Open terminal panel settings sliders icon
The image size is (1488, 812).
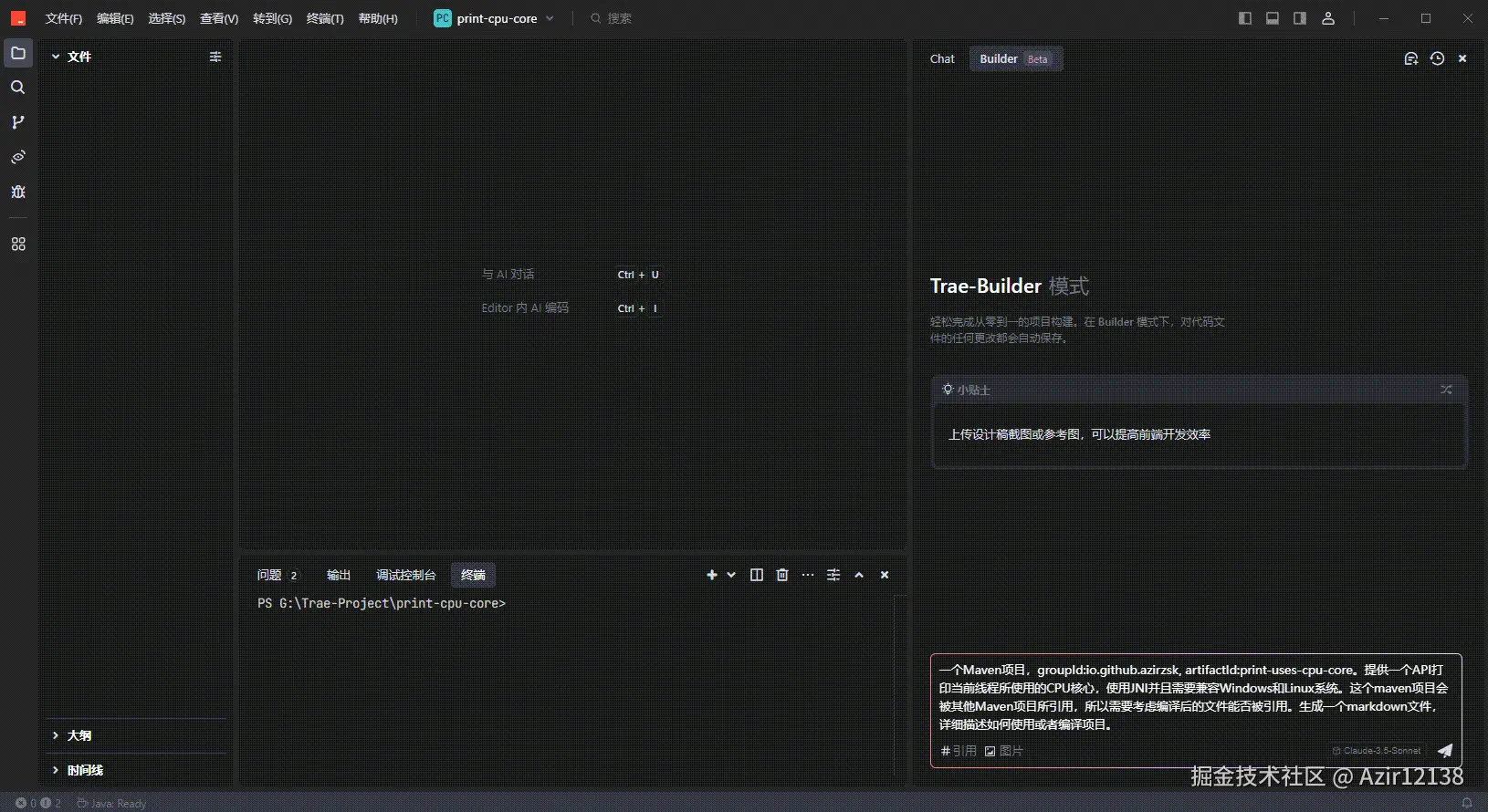pos(833,575)
